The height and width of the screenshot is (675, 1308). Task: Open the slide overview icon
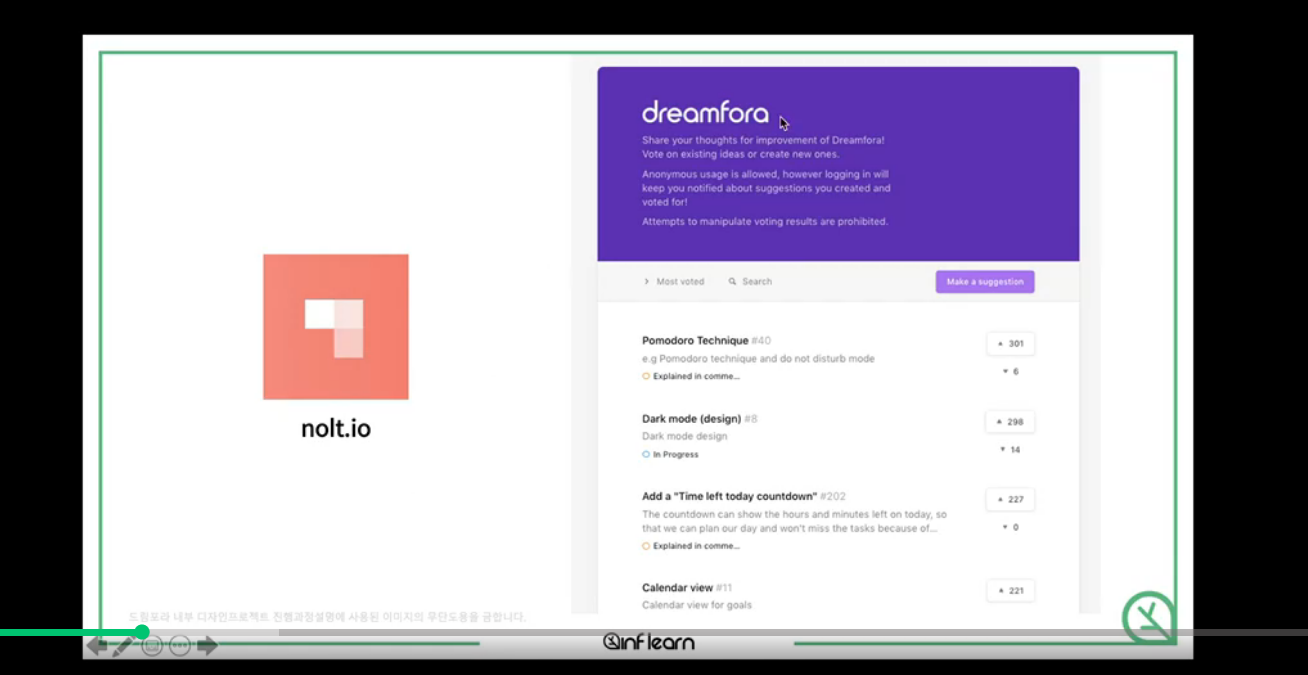pyautogui.click(x=152, y=646)
